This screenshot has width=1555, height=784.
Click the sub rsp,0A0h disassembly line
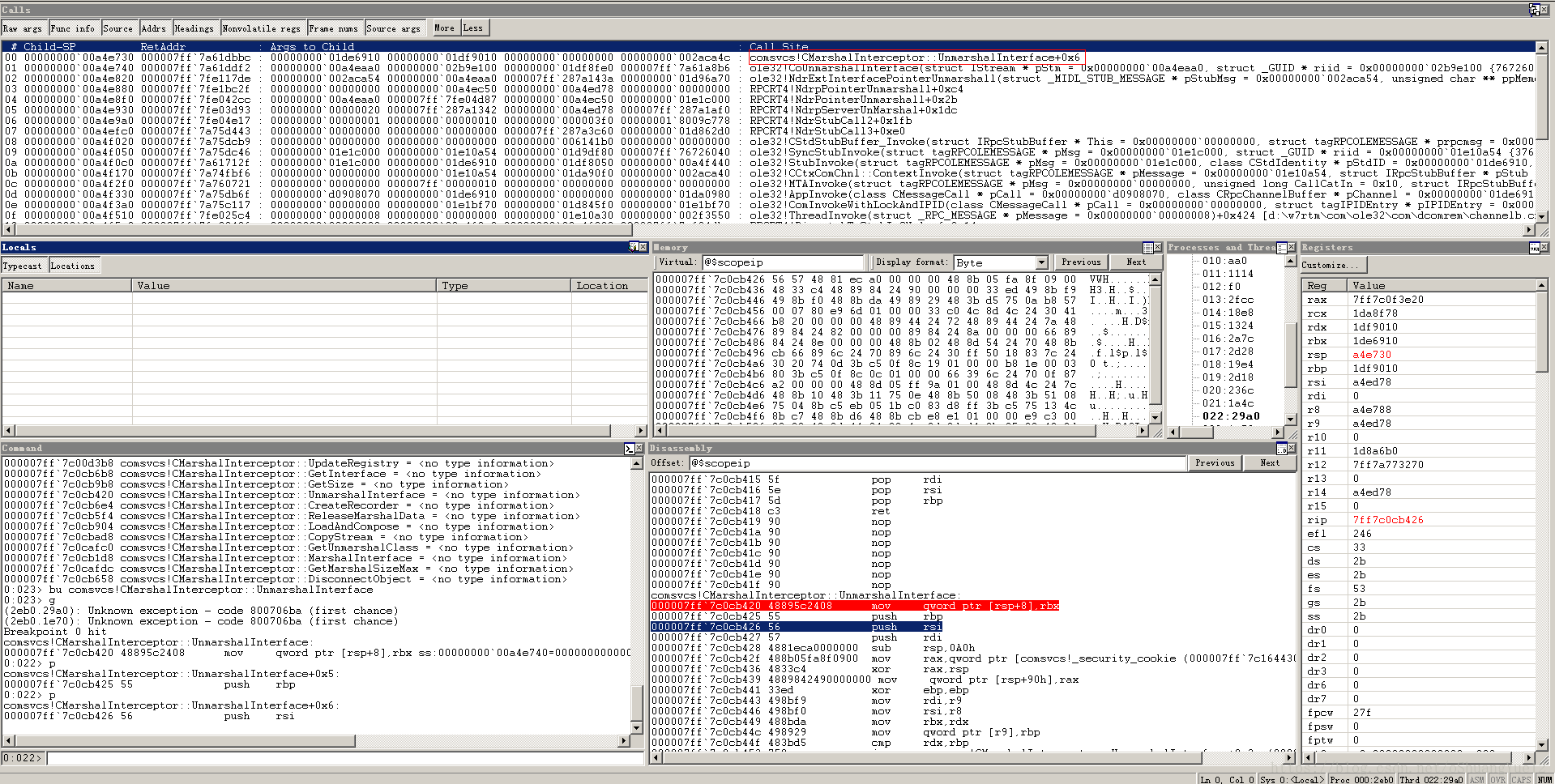coord(813,648)
